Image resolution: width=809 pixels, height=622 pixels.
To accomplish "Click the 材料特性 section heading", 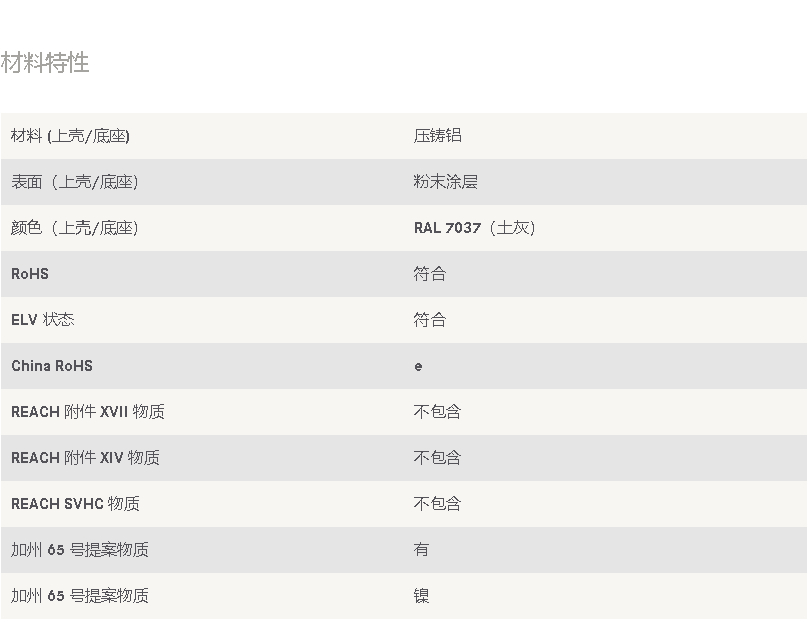I will click(45, 63).
